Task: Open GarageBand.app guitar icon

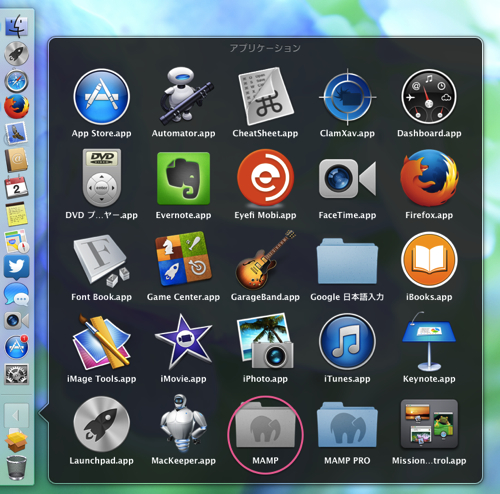Action: coord(265,259)
